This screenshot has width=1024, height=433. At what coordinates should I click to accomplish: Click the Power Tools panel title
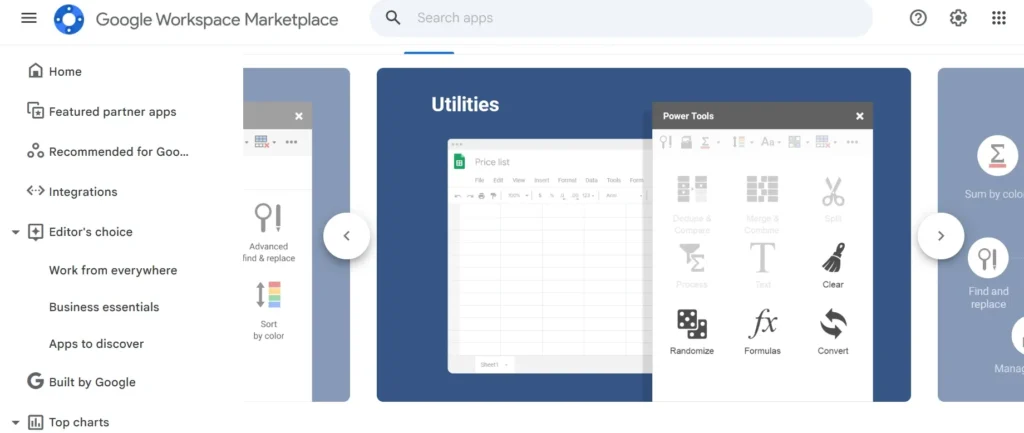(688, 116)
